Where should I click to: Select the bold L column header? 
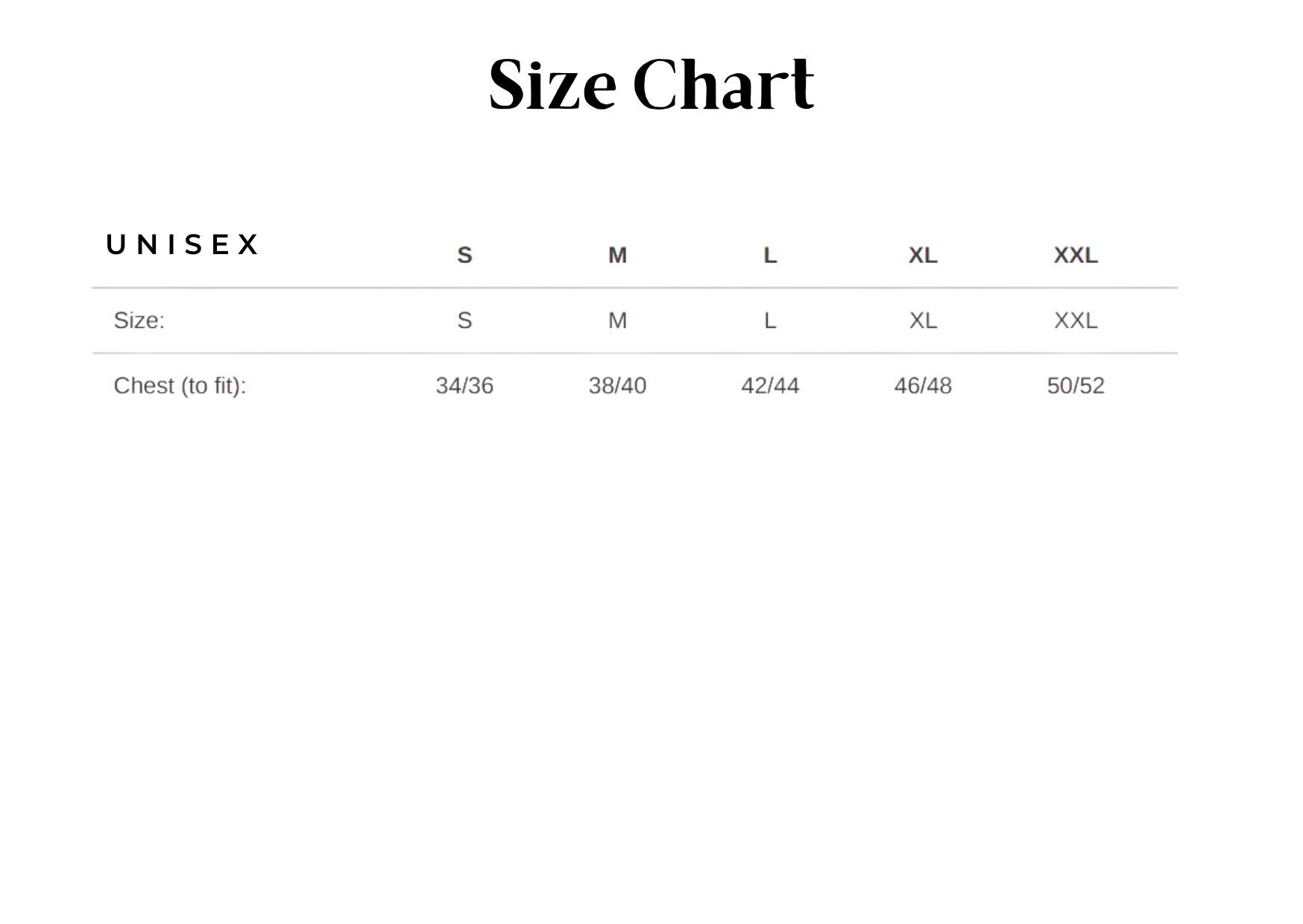pos(770,255)
